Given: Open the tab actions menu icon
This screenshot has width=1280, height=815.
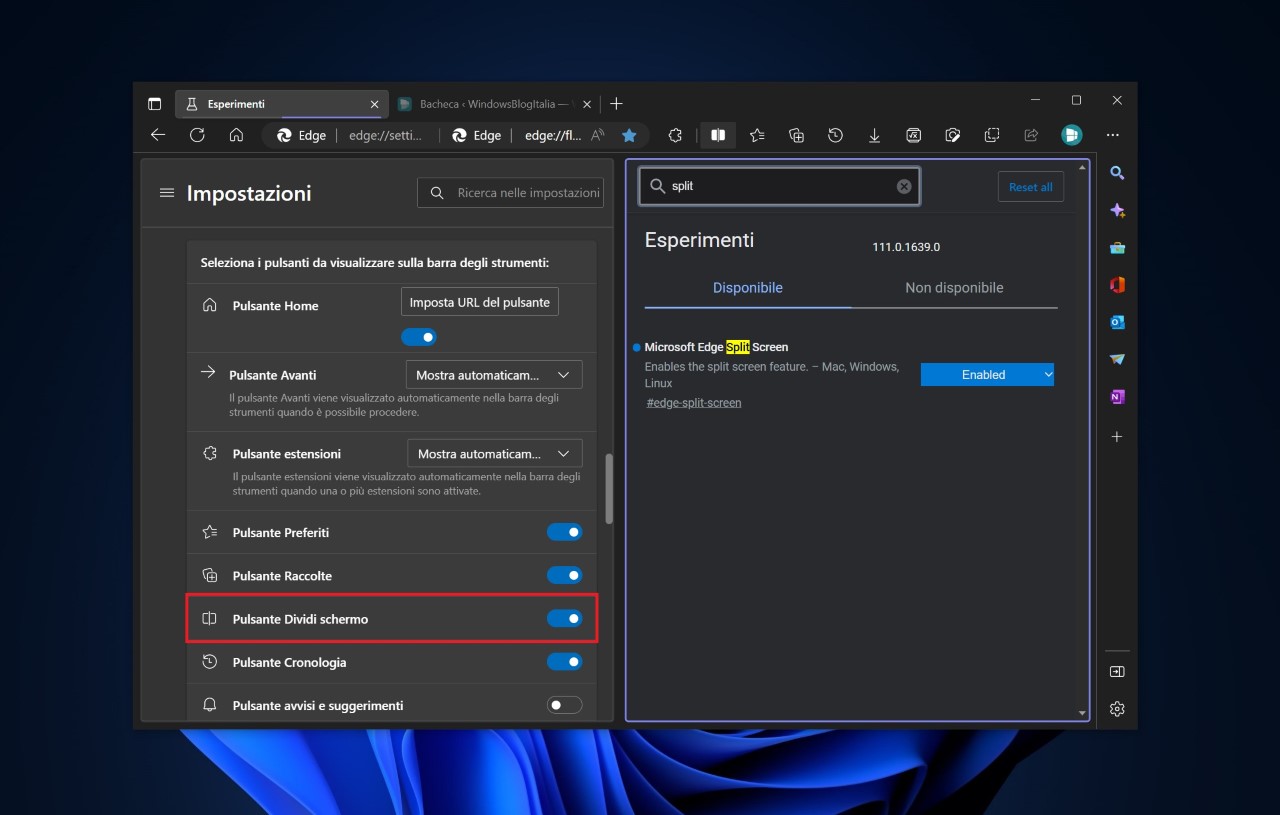Looking at the screenshot, I should pyautogui.click(x=154, y=103).
